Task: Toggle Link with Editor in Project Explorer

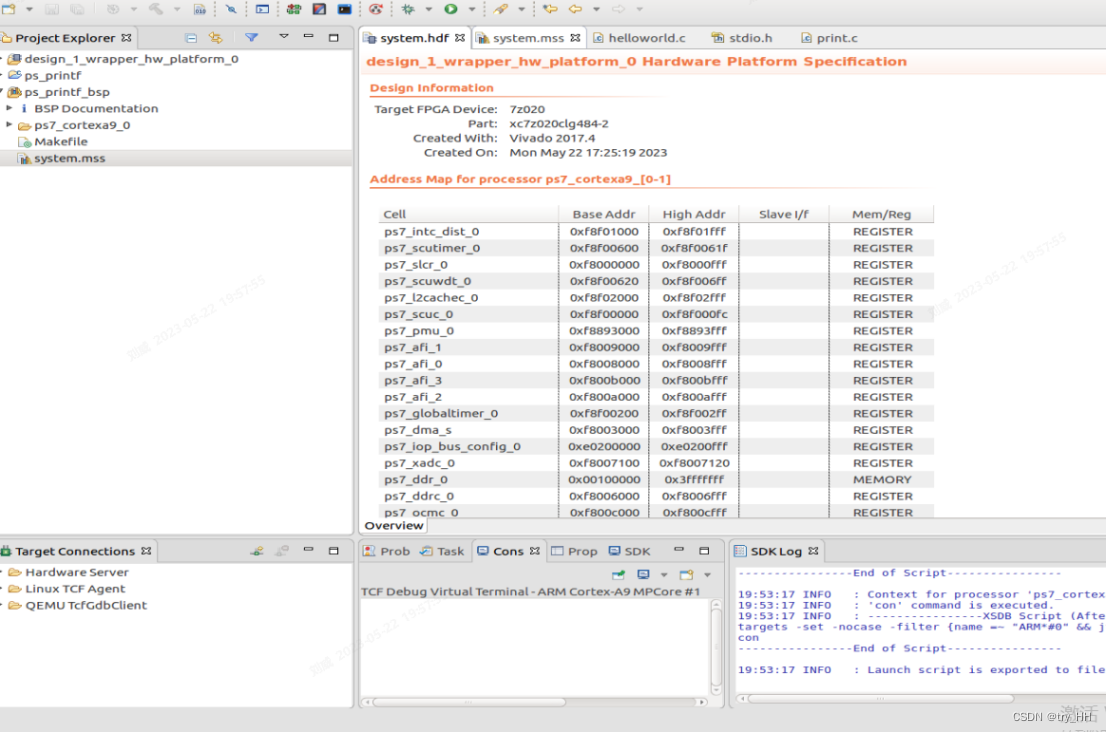Action: pos(216,37)
